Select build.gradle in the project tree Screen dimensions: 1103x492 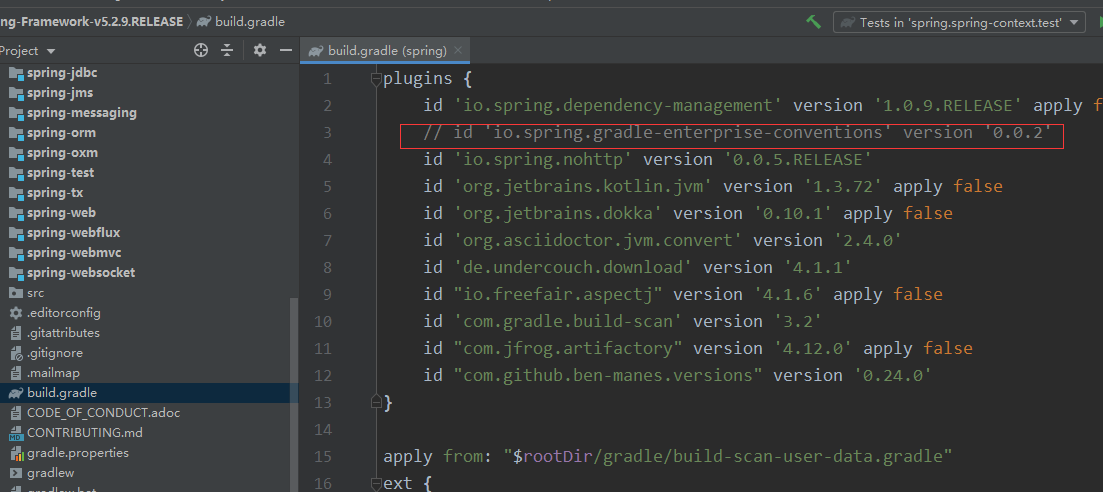(x=62, y=393)
